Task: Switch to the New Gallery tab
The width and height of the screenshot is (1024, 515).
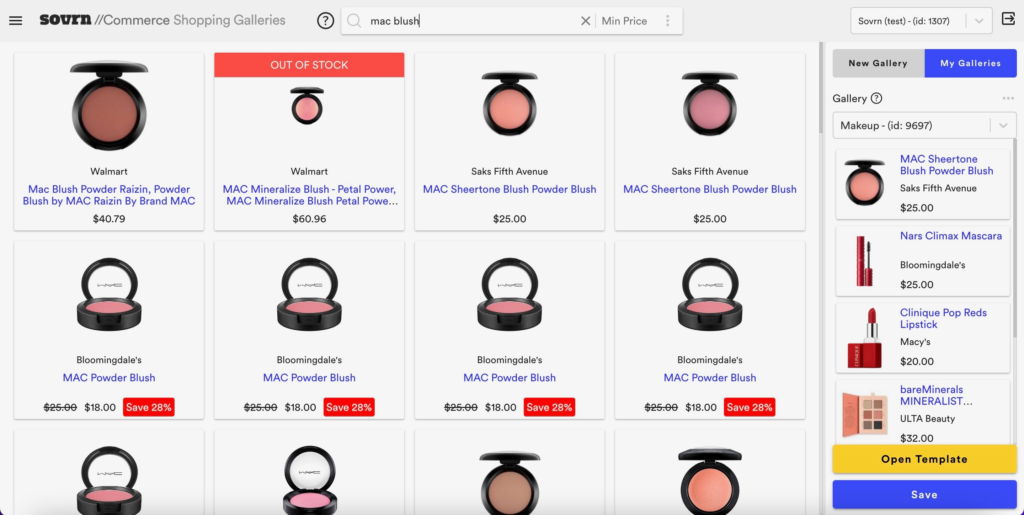Action: coord(878,63)
